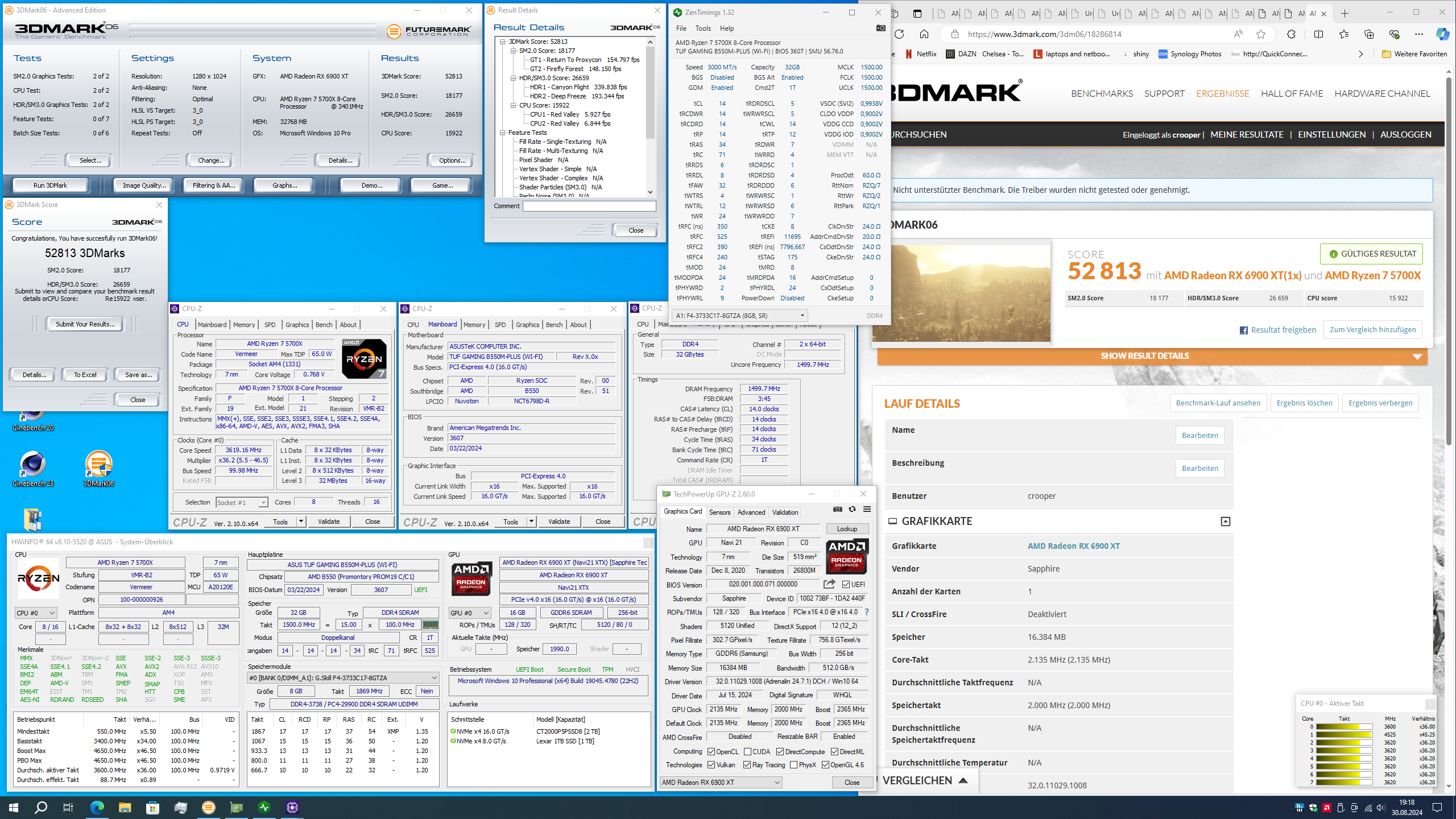Toggle CUDA checkbox in GPU-Z
The image size is (1456, 819).
(x=747, y=751)
